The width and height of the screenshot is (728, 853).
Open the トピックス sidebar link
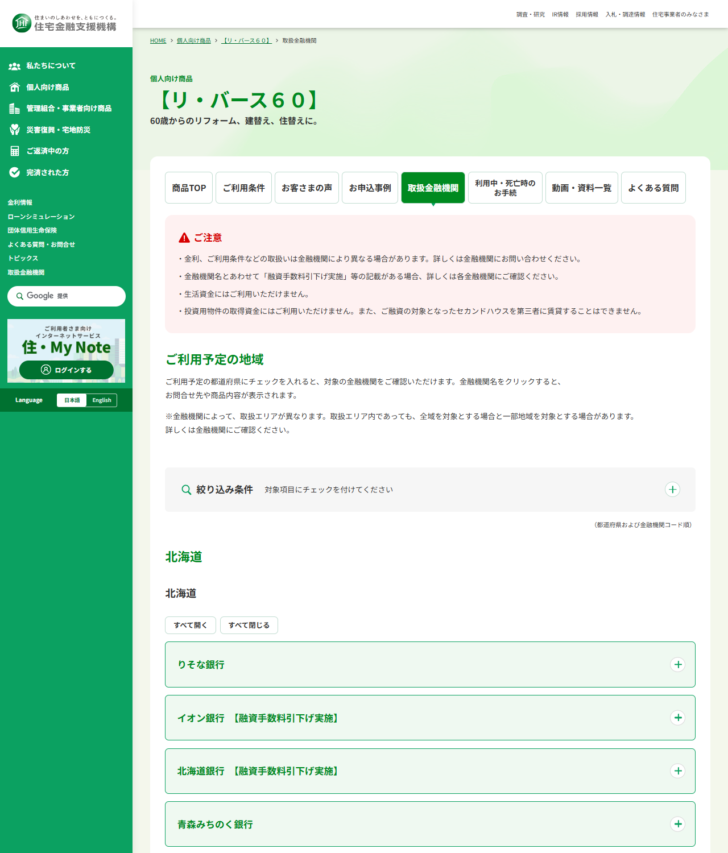coord(23,258)
